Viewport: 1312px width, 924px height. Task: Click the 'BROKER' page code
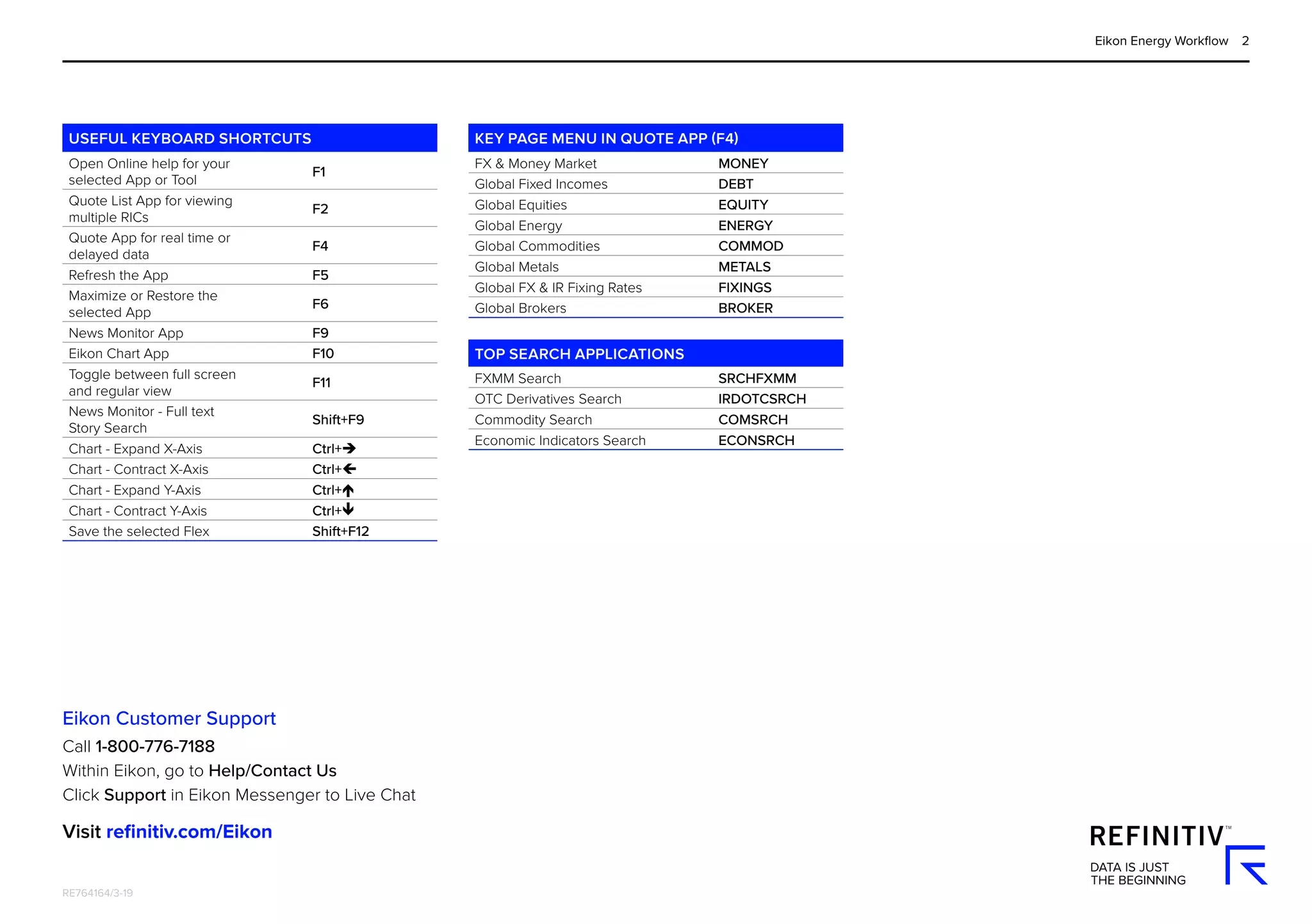click(746, 308)
